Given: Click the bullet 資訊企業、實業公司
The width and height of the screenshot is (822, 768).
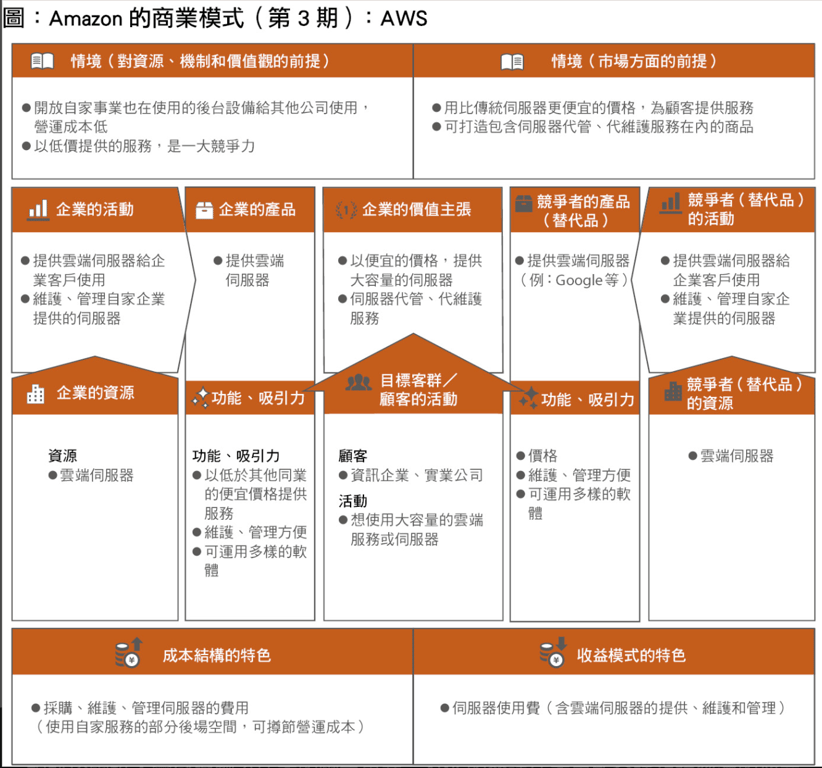Looking at the screenshot, I should [410, 475].
